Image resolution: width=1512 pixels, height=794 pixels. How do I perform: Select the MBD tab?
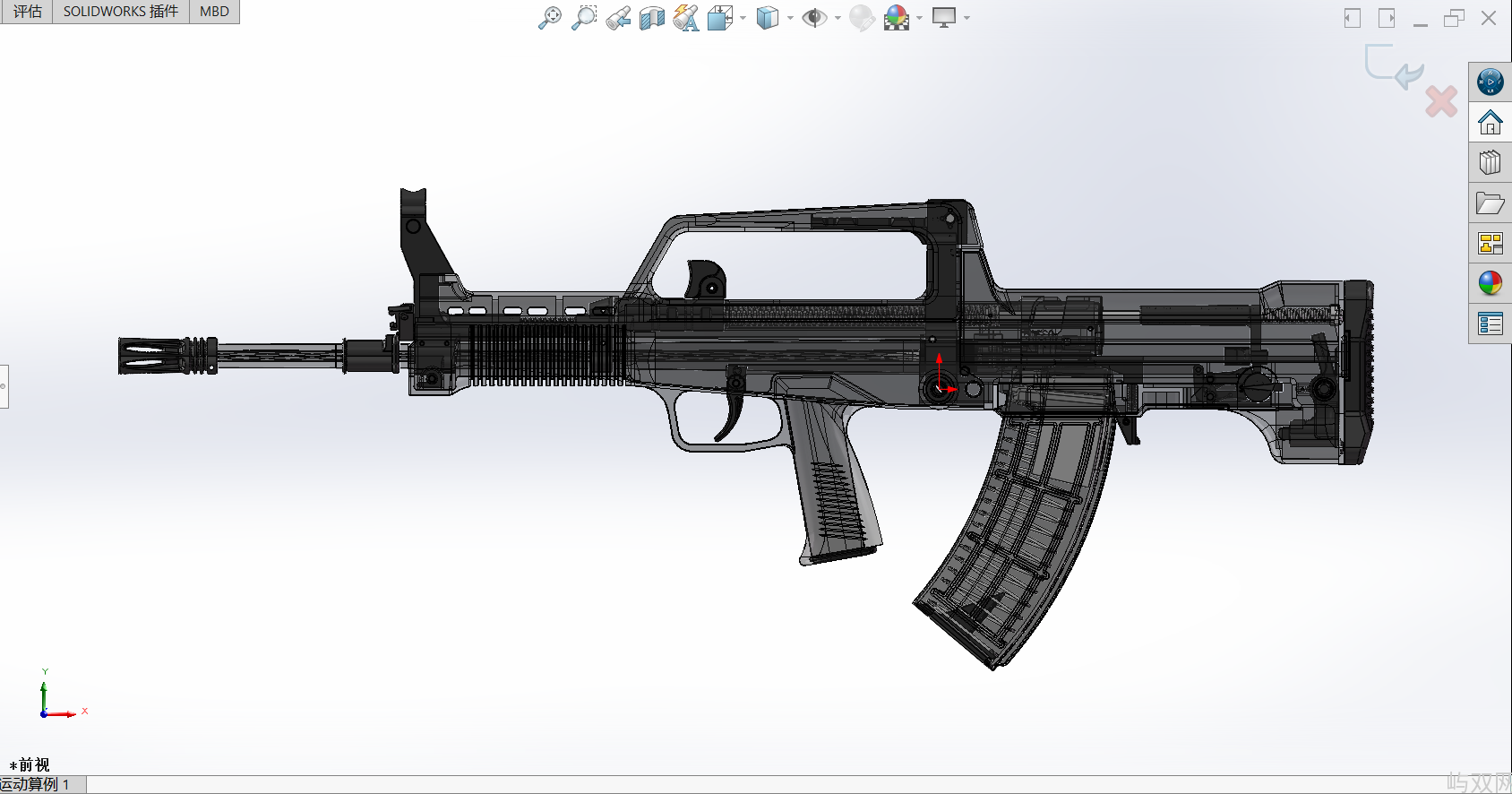pyautogui.click(x=214, y=12)
